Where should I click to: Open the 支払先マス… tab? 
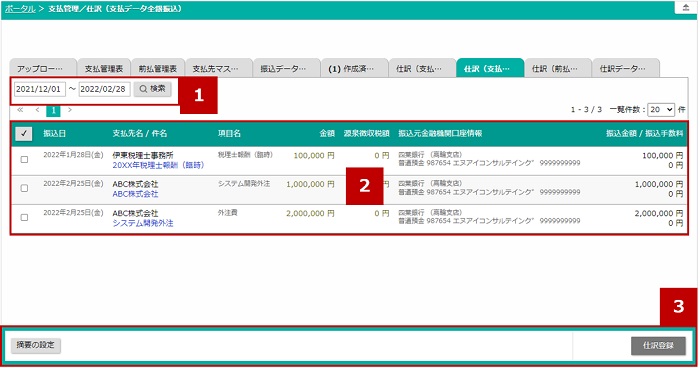pyautogui.click(x=219, y=68)
